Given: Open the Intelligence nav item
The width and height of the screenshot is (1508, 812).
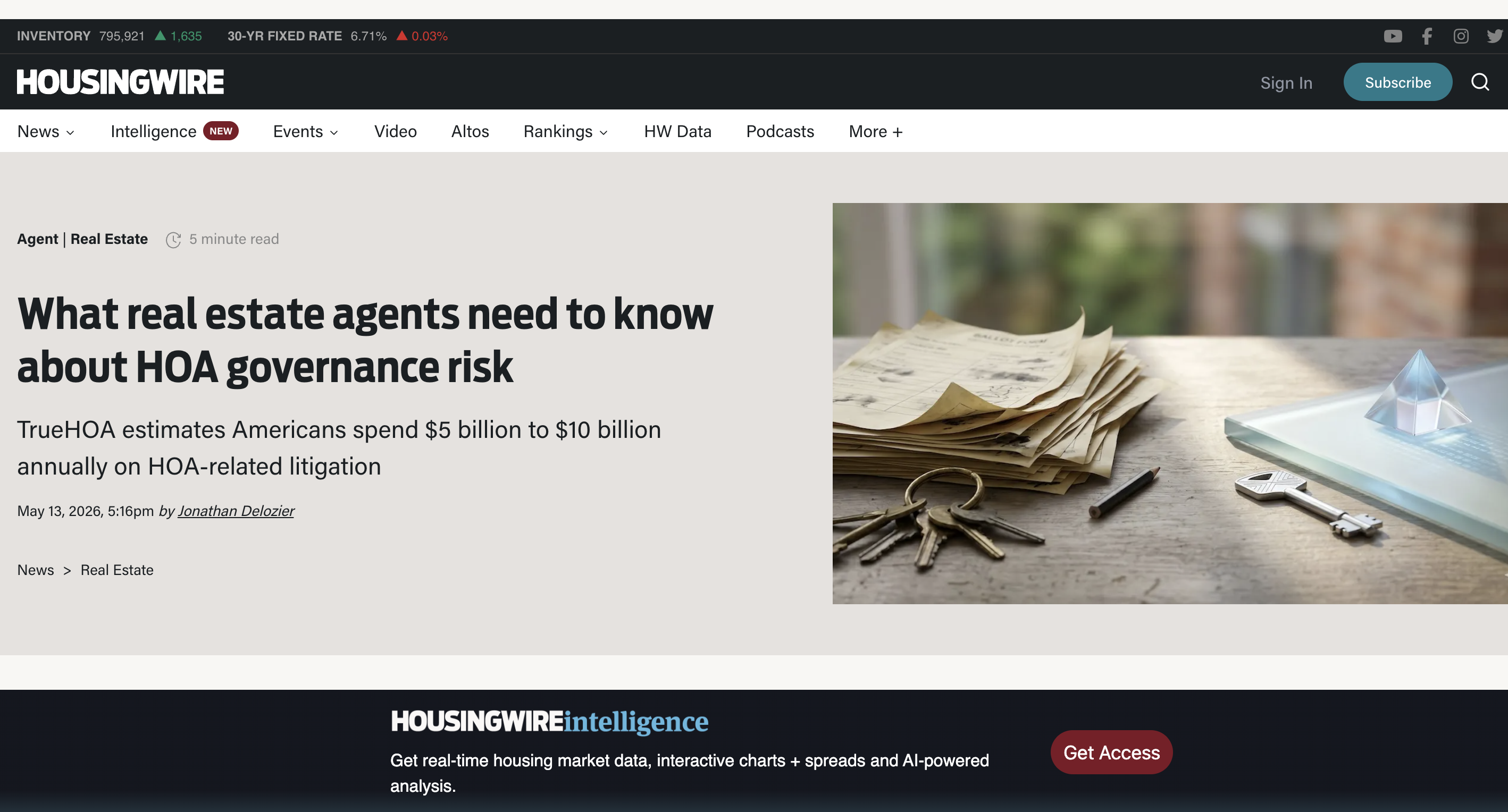Looking at the screenshot, I should (153, 132).
